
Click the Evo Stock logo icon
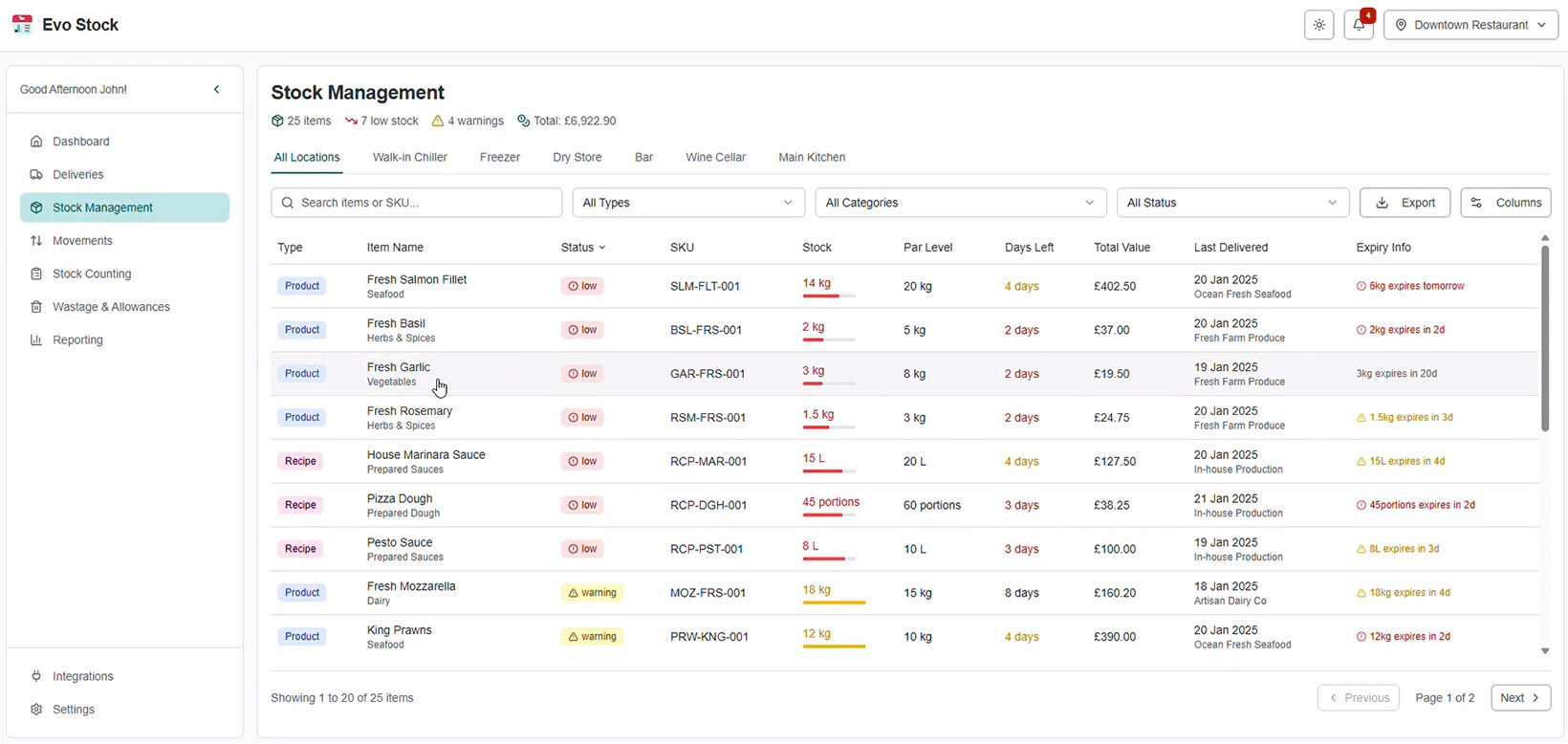(22, 25)
